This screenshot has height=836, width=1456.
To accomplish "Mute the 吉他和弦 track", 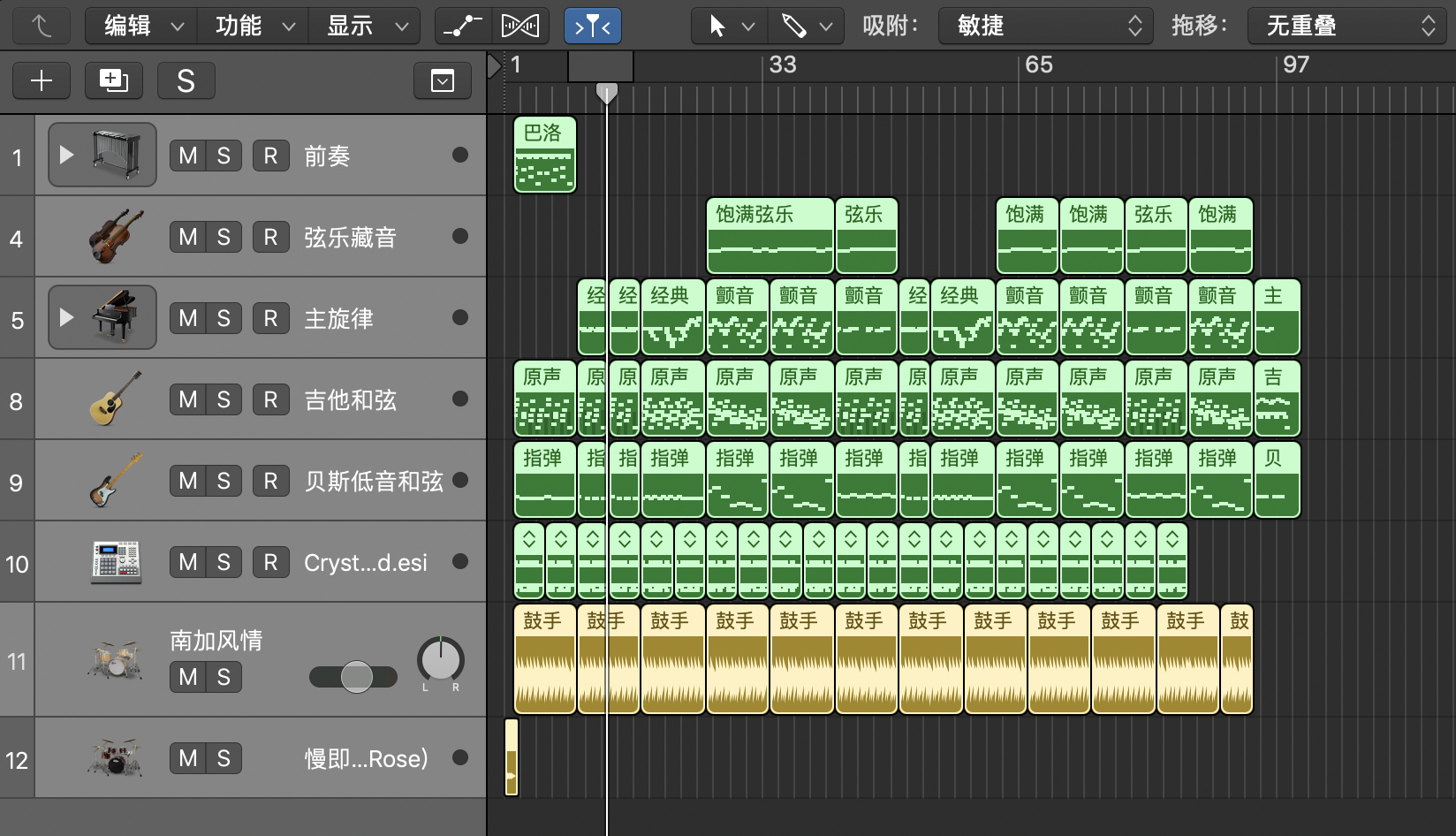I will click(187, 399).
